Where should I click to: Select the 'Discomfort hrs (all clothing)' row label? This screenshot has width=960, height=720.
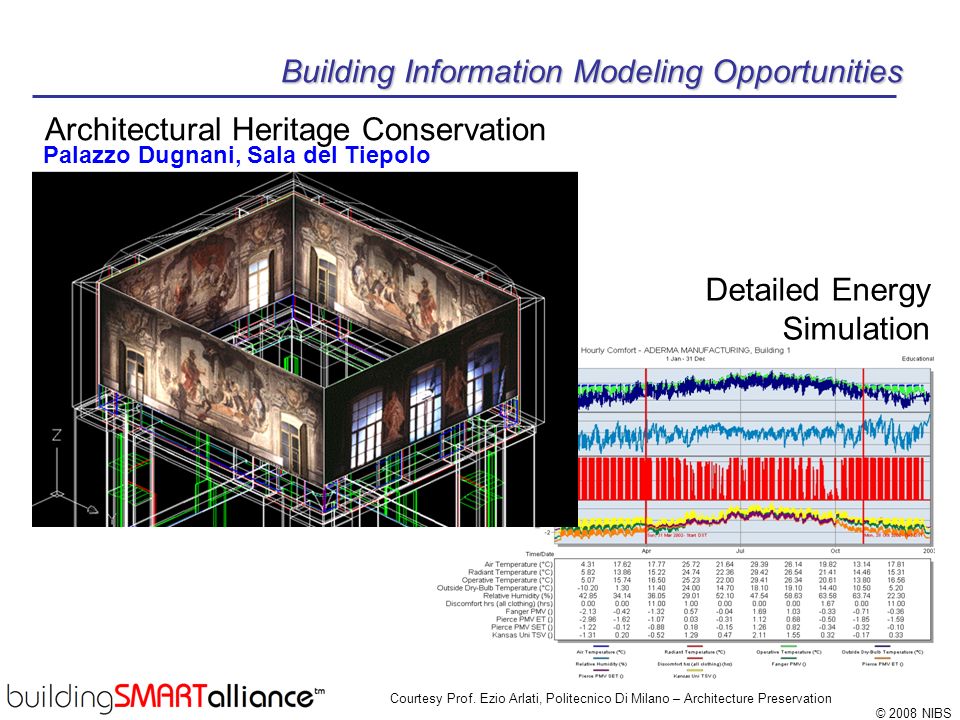[x=499, y=604]
